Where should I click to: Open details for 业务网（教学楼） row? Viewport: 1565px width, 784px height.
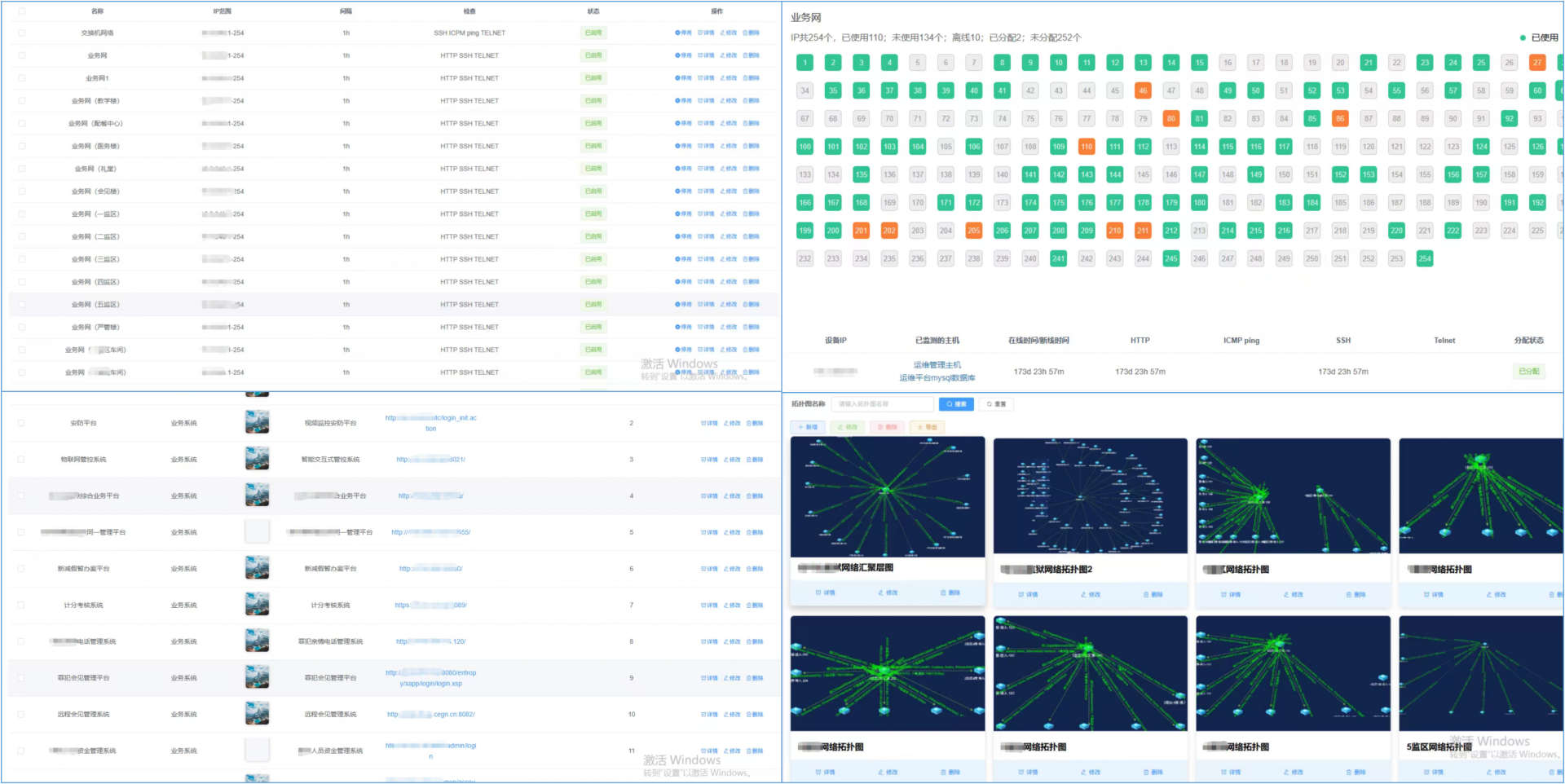(x=706, y=101)
